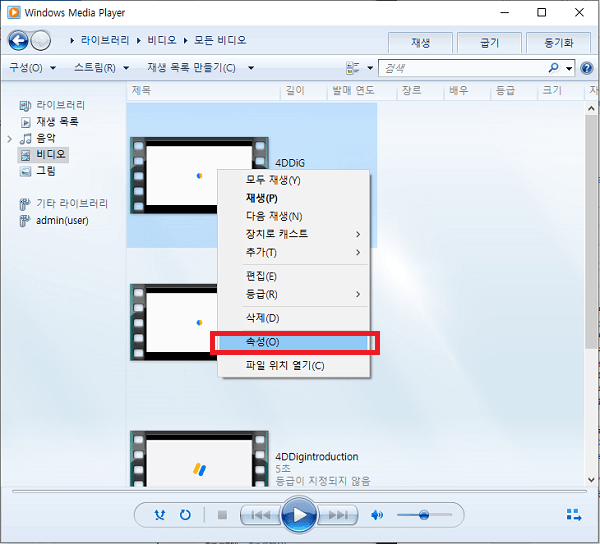Toggle repeat playback

[185, 515]
